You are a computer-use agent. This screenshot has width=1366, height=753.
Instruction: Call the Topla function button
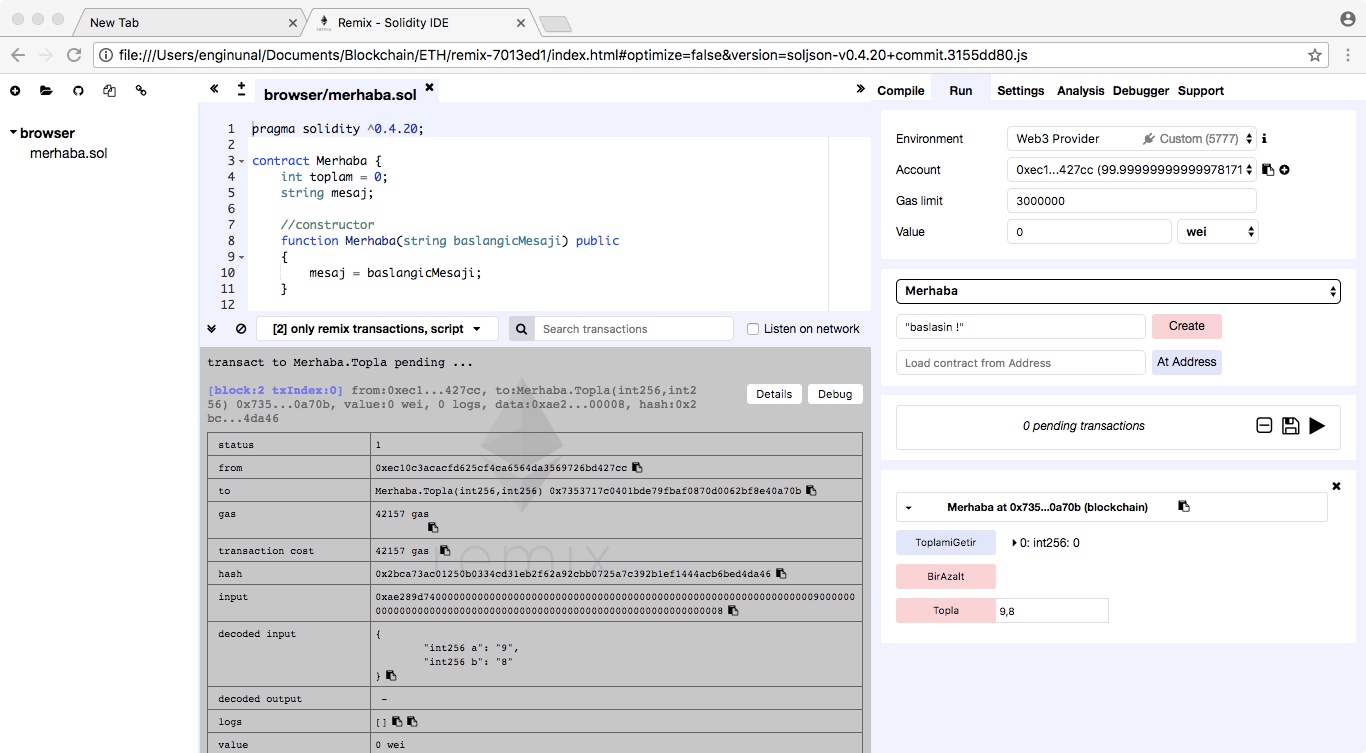click(945, 611)
